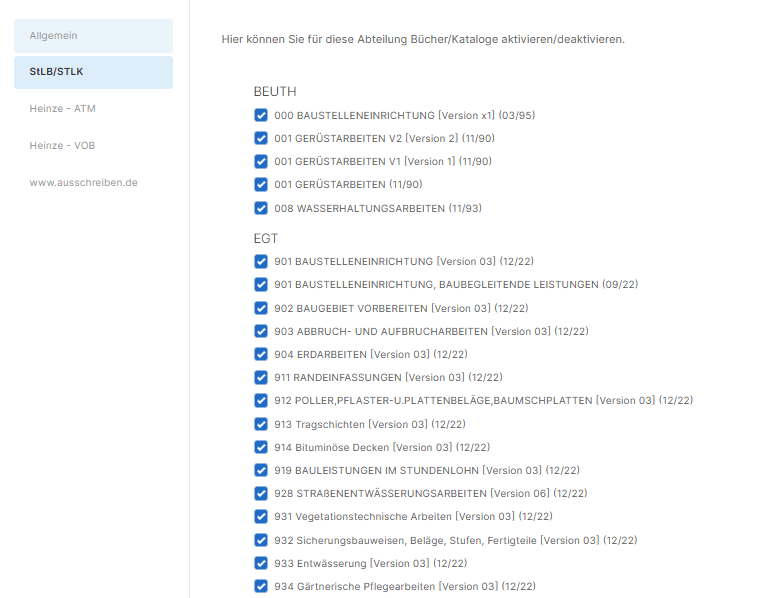Click label '914 Bituminöse Decken [Version 03]'
The width and height of the screenshot is (768, 598).
tap(363, 448)
